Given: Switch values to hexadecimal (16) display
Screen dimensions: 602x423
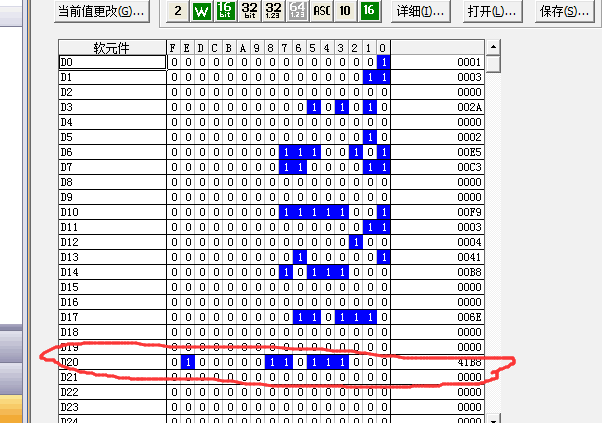Looking at the screenshot, I should click(369, 11).
